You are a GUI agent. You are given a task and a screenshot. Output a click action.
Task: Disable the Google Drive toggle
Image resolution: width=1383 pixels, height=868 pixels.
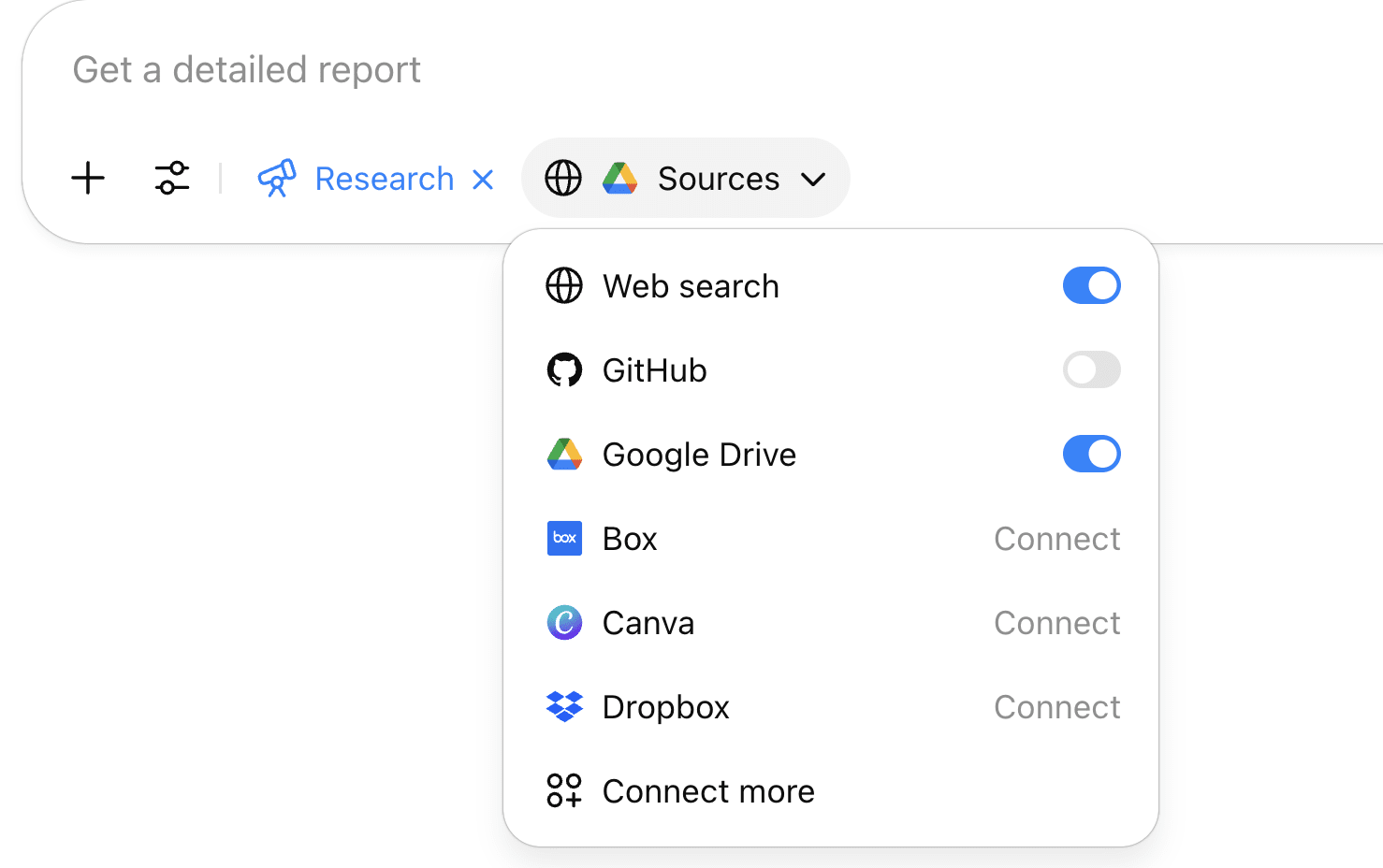[x=1091, y=454]
